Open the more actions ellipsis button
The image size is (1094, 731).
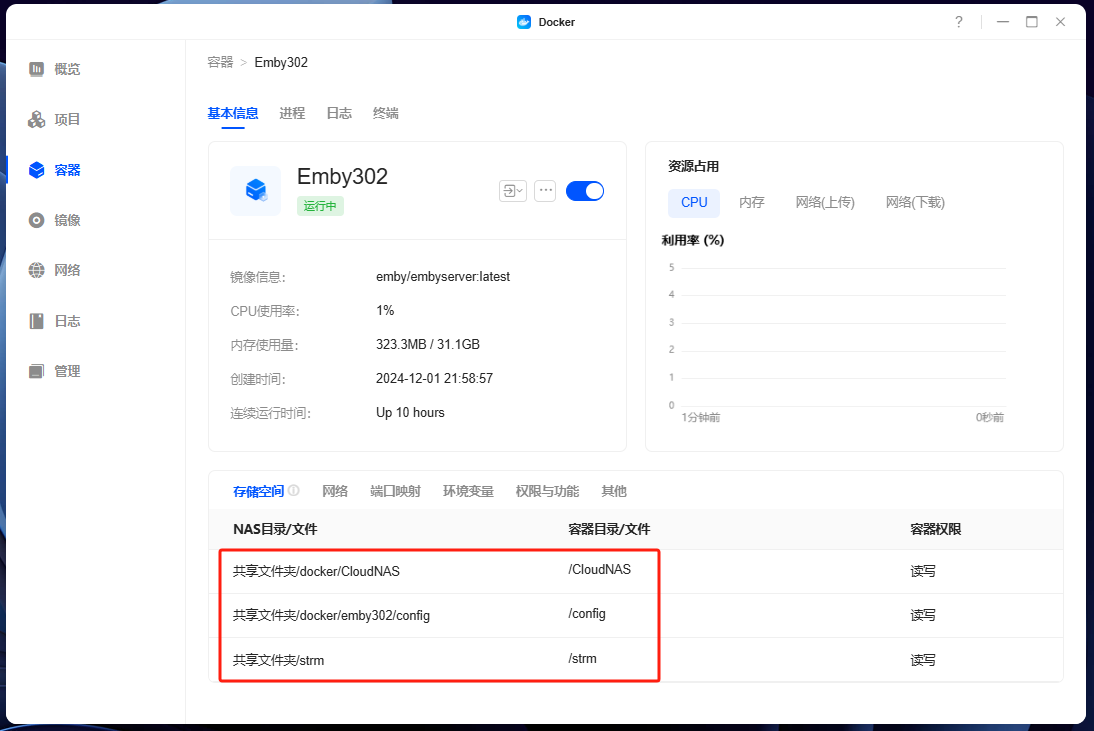545,190
